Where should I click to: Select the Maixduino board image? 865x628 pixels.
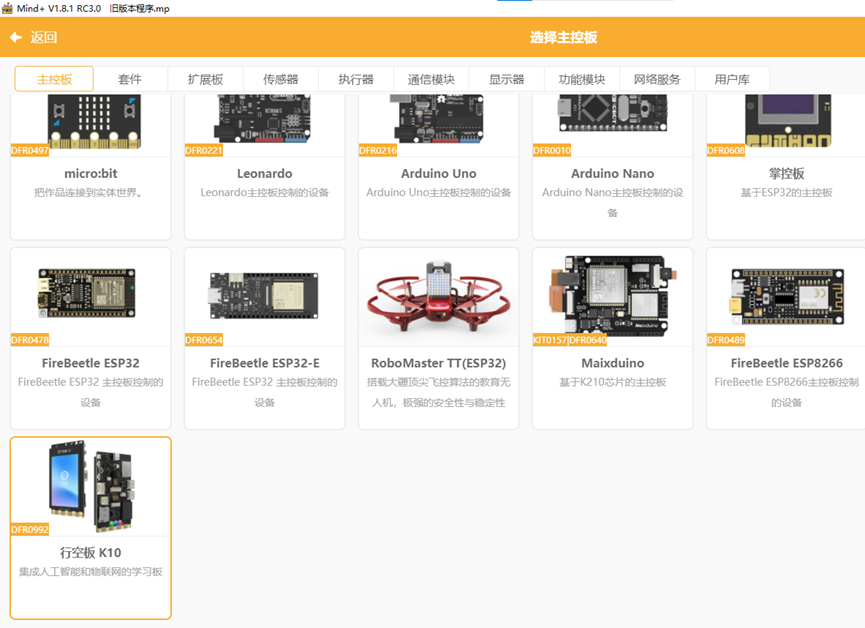coord(612,292)
